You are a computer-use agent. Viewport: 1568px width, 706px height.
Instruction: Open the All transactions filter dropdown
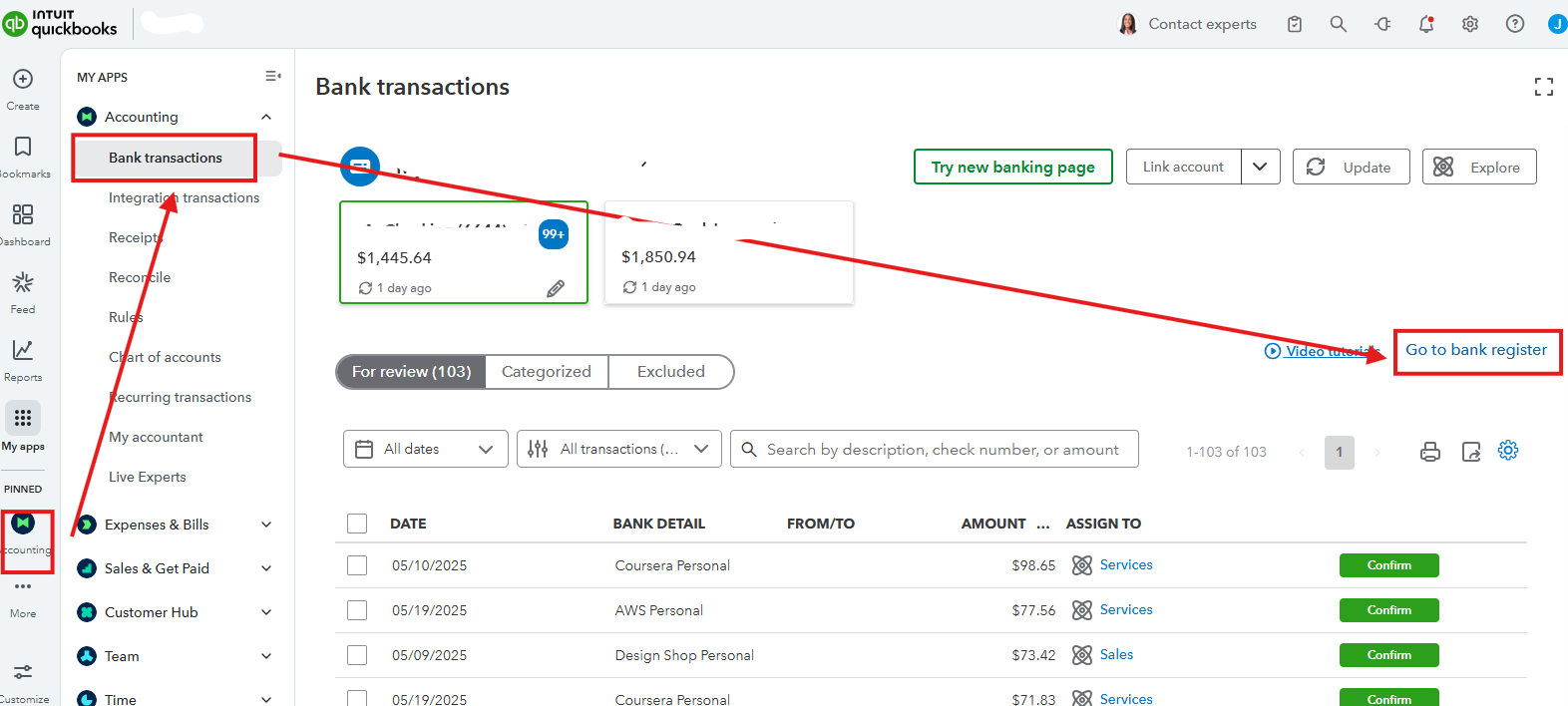point(619,449)
